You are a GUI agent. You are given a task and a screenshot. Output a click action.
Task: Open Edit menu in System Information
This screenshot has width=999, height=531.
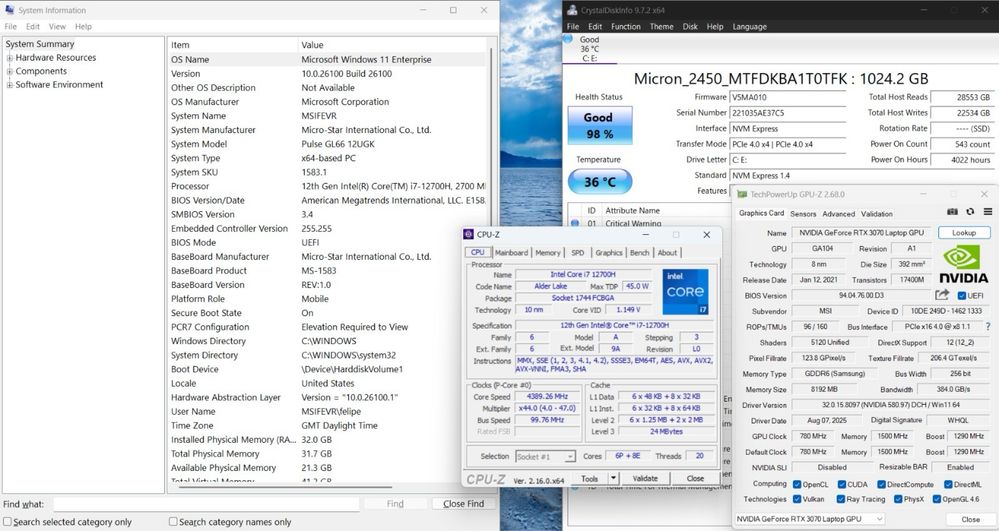[32, 27]
